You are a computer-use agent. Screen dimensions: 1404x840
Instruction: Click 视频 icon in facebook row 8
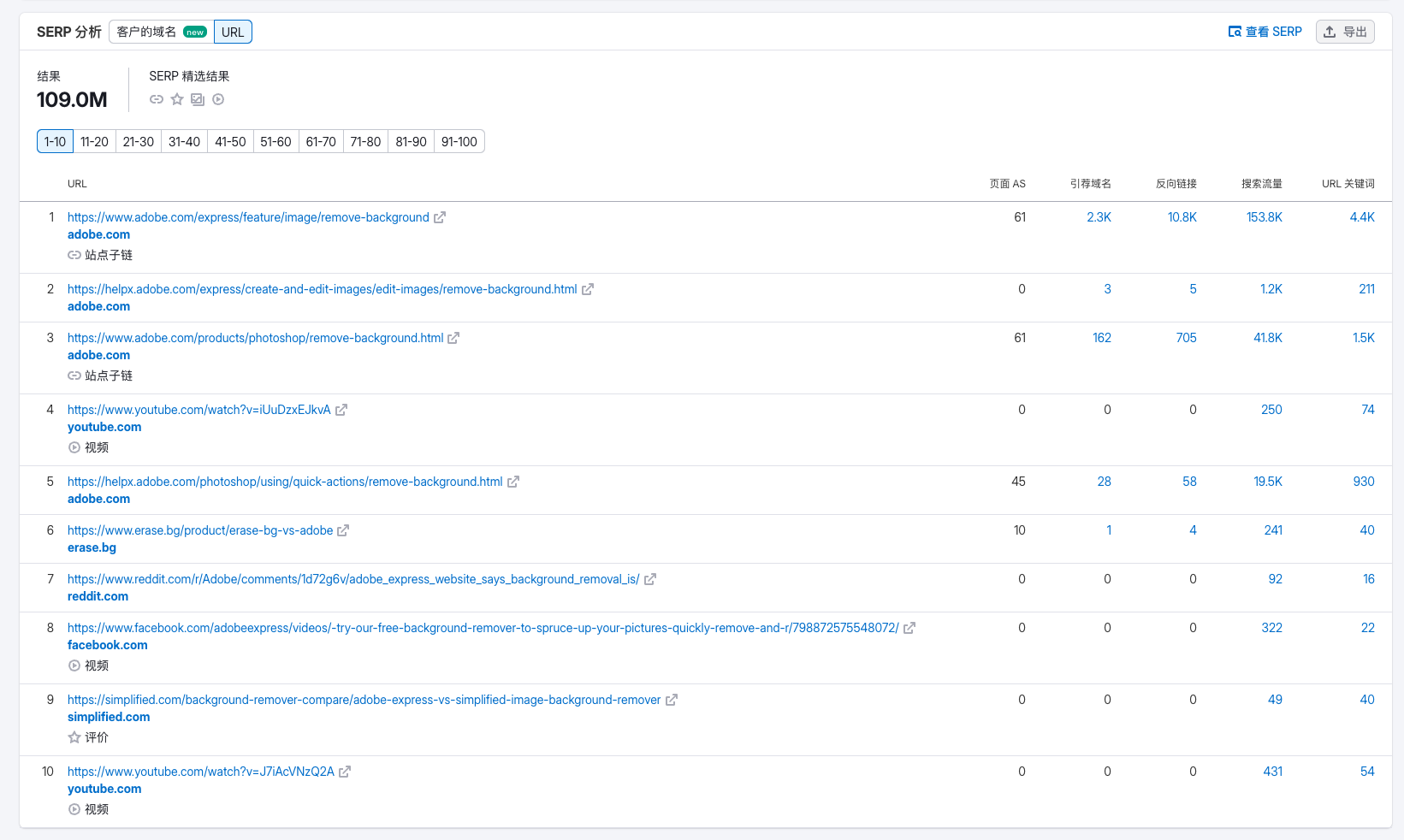(74, 665)
